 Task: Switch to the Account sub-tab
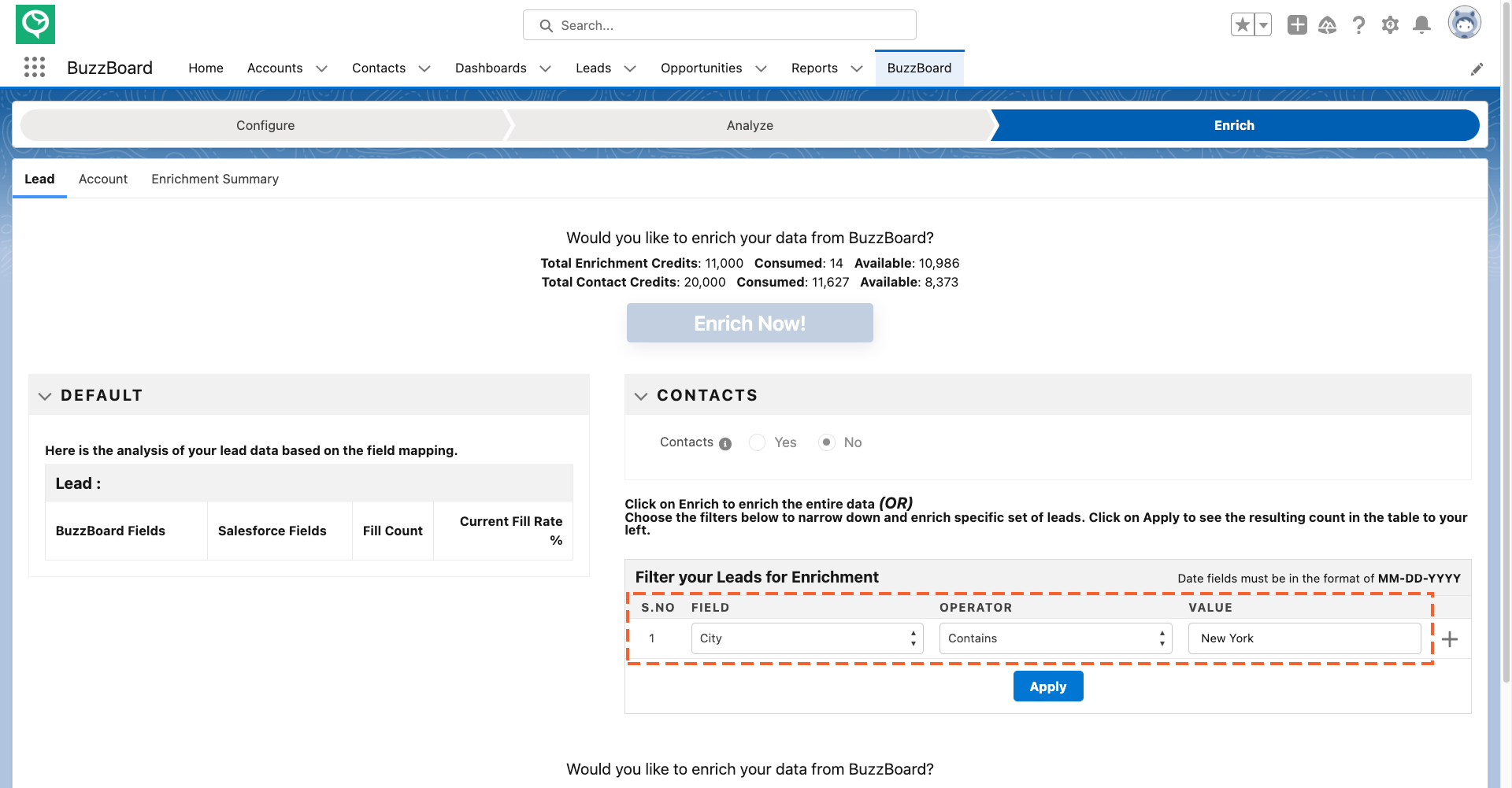pos(103,179)
